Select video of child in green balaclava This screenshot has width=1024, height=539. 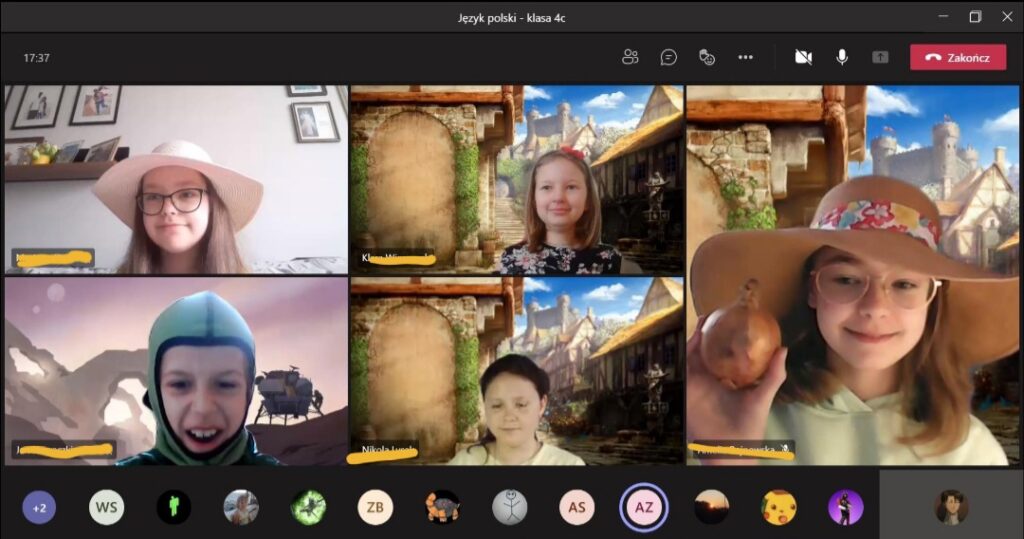tap(176, 371)
